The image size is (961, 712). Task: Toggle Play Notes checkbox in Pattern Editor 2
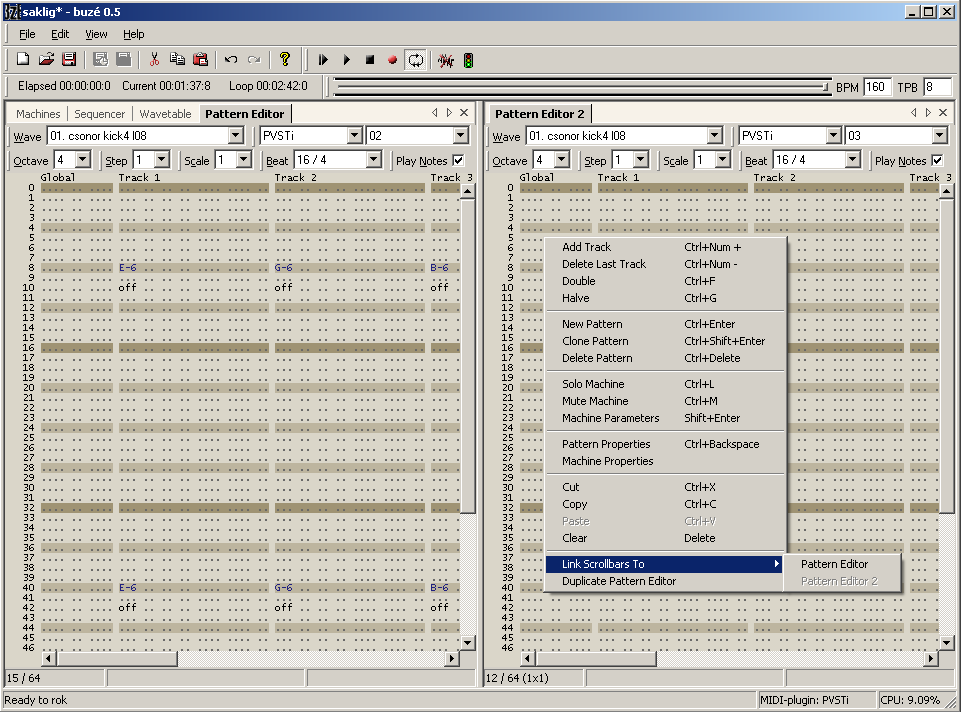(937, 161)
